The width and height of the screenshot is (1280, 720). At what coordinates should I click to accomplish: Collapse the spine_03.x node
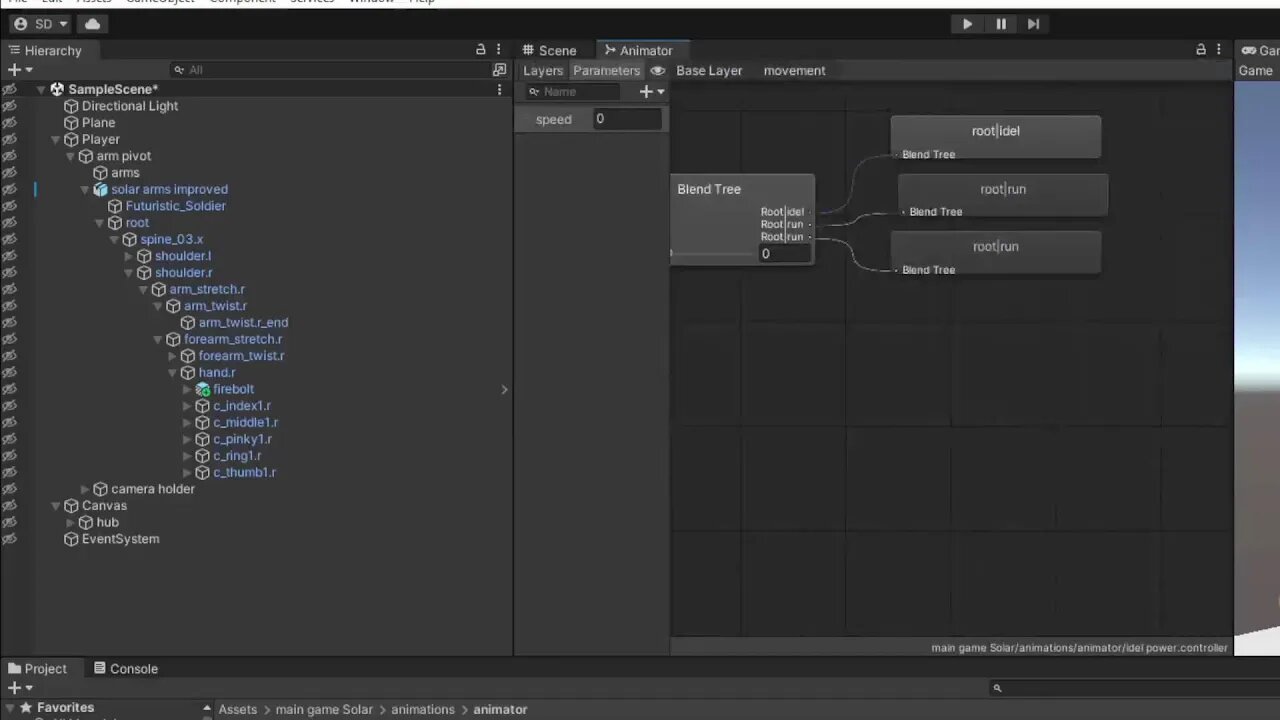[114, 240]
